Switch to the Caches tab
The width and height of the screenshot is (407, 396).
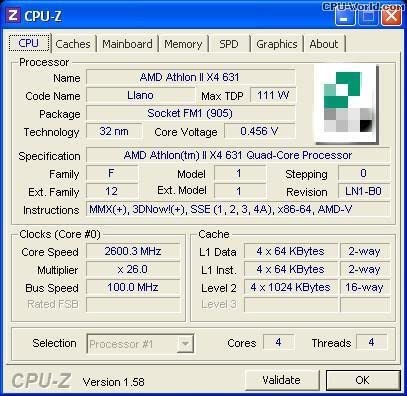tap(73, 44)
